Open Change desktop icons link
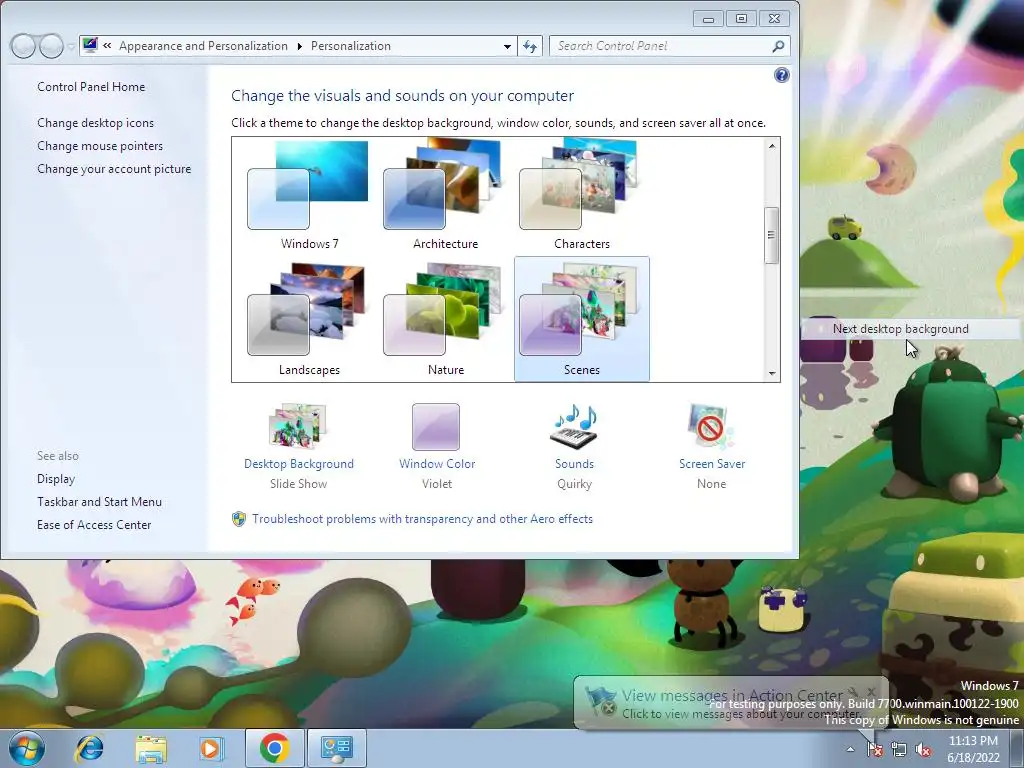This screenshot has height=768, width=1024. (x=95, y=123)
